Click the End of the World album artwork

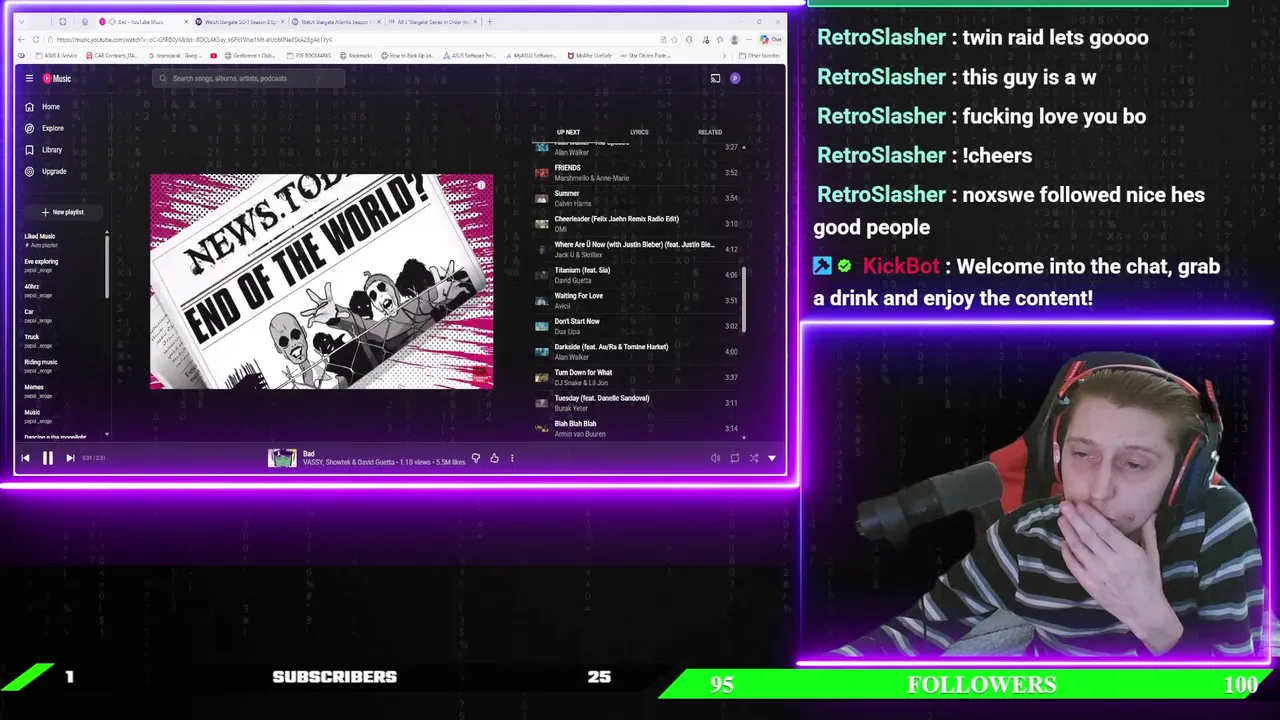coord(321,282)
